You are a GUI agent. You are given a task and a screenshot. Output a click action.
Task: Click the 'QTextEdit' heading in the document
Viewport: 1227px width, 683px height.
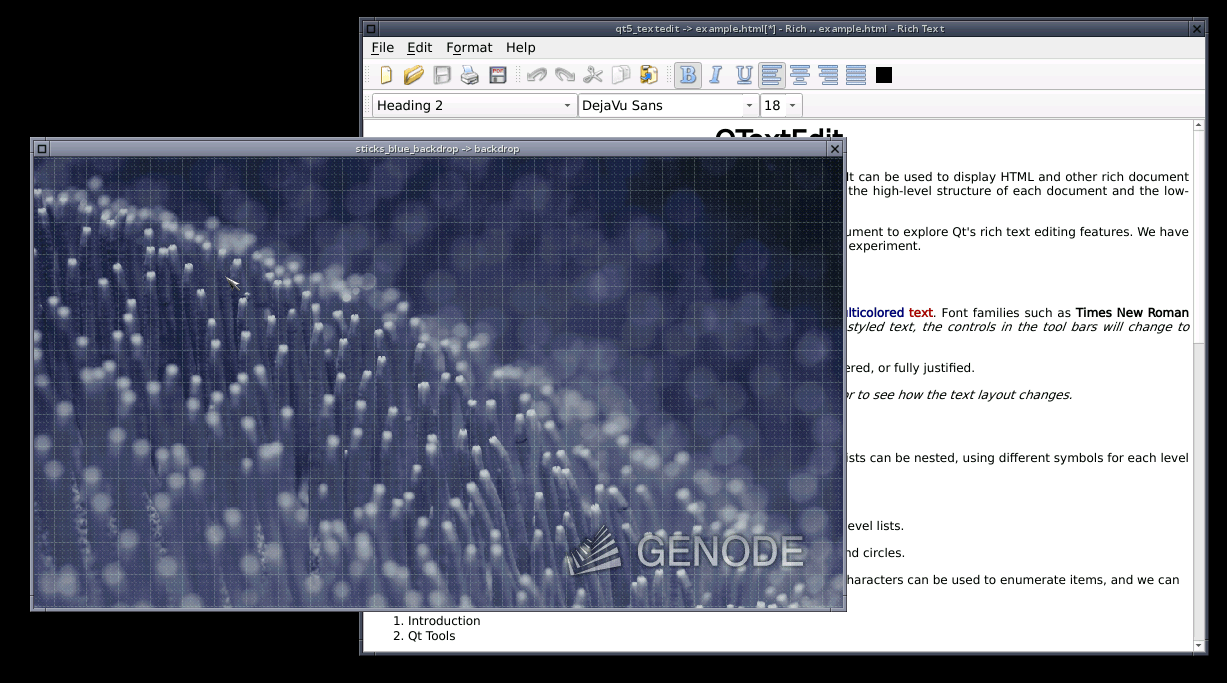[x=779, y=133]
